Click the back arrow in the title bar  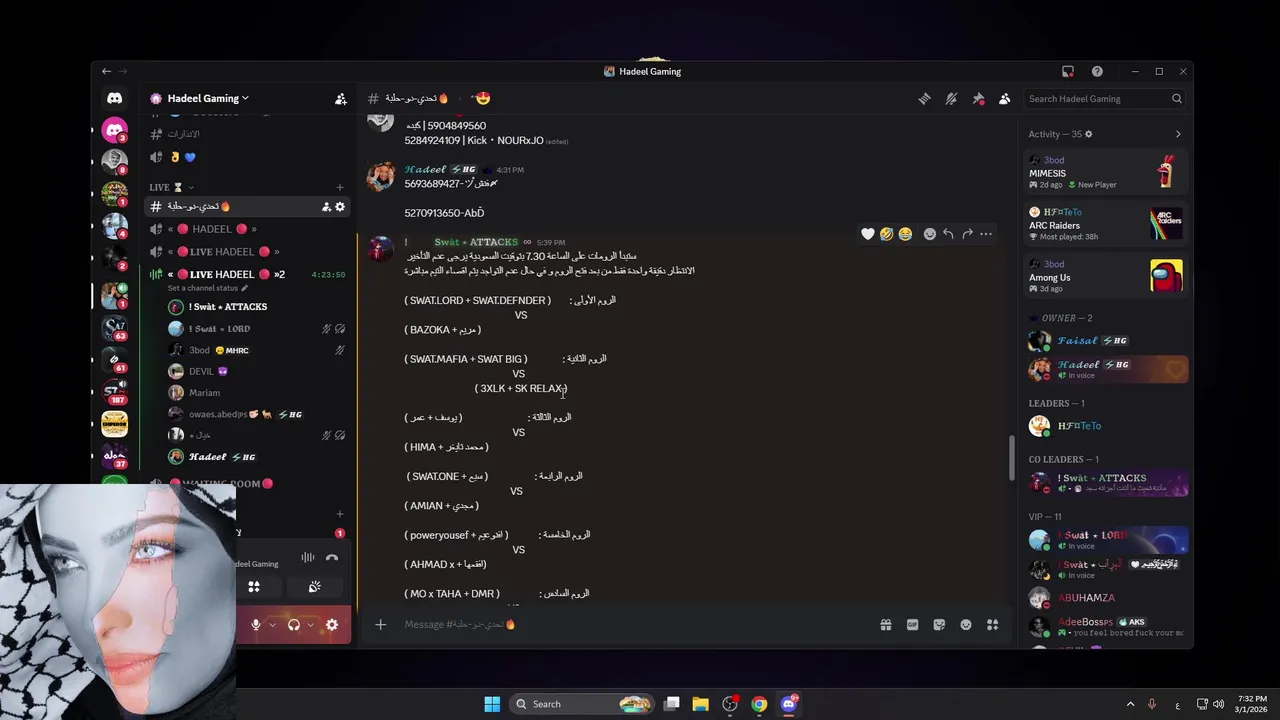(106, 71)
